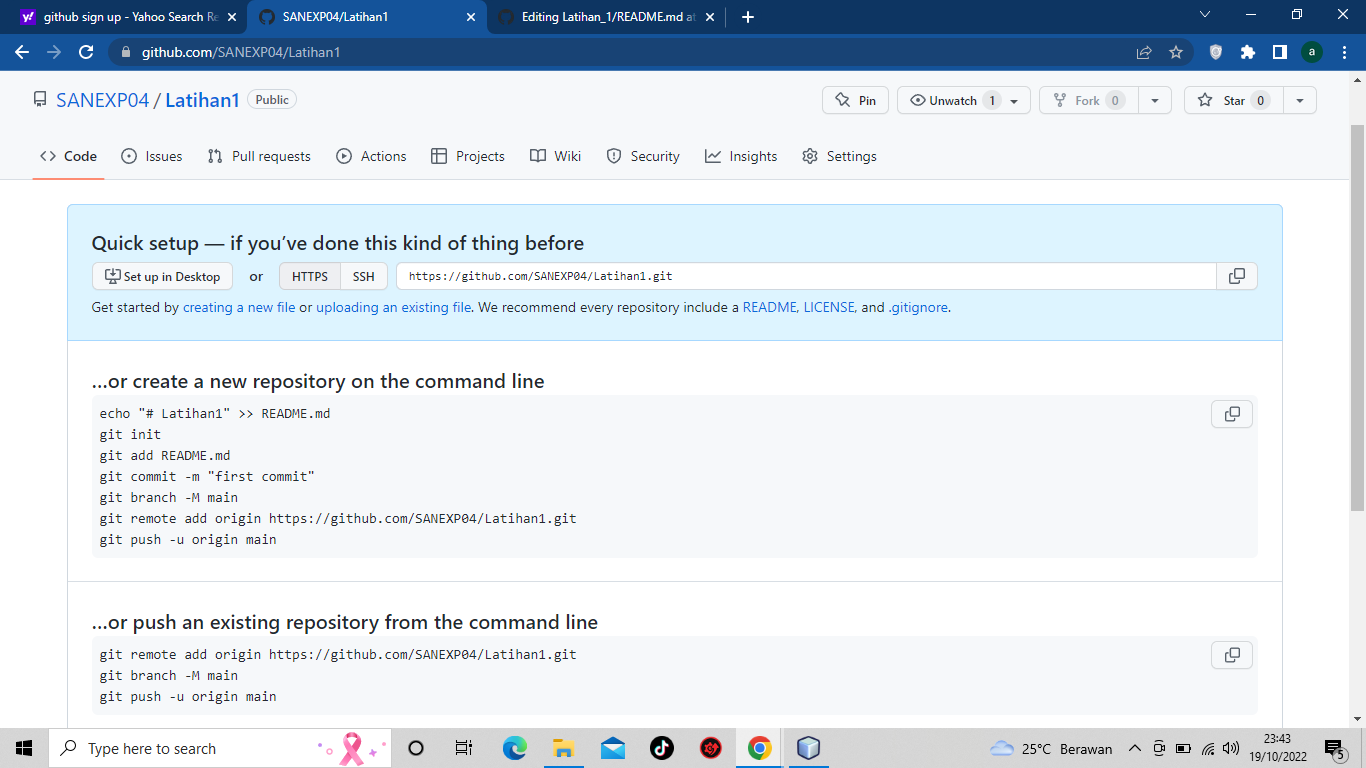Viewport: 1366px width, 768px height.
Task: View the Insights tab
Action: pyautogui.click(x=741, y=156)
